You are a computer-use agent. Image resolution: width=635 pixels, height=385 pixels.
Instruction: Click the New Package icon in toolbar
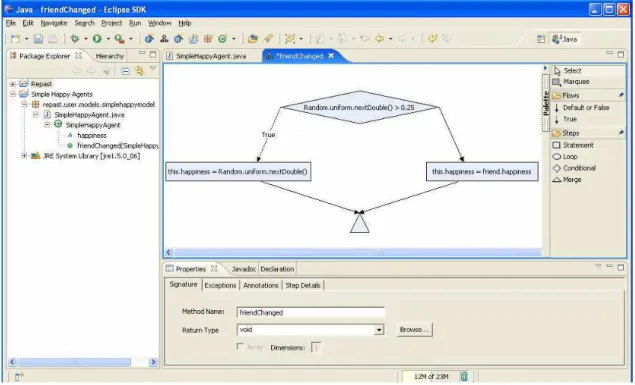coord(208,39)
